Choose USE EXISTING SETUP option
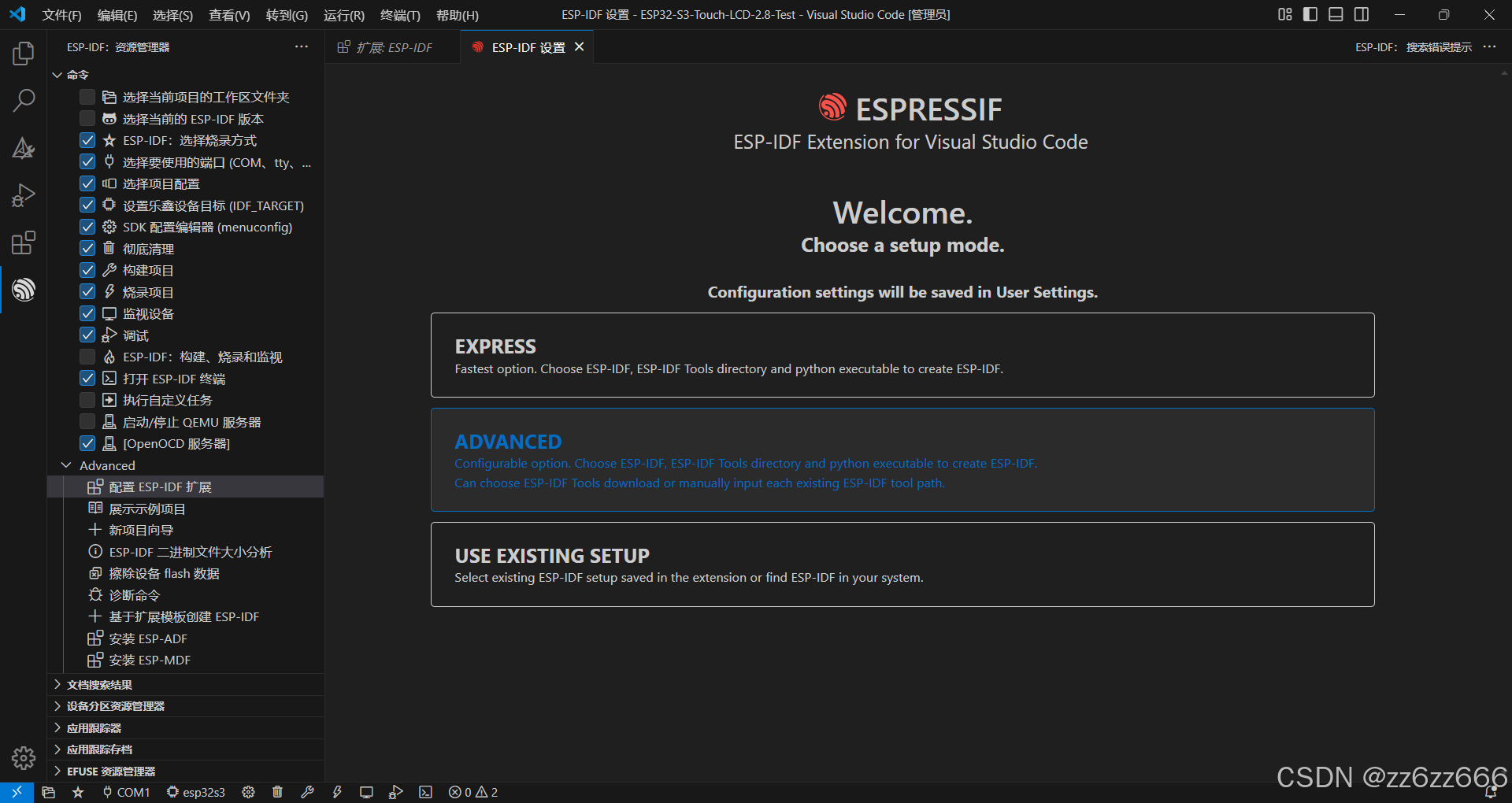This screenshot has height=803, width=1512. (x=902, y=564)
